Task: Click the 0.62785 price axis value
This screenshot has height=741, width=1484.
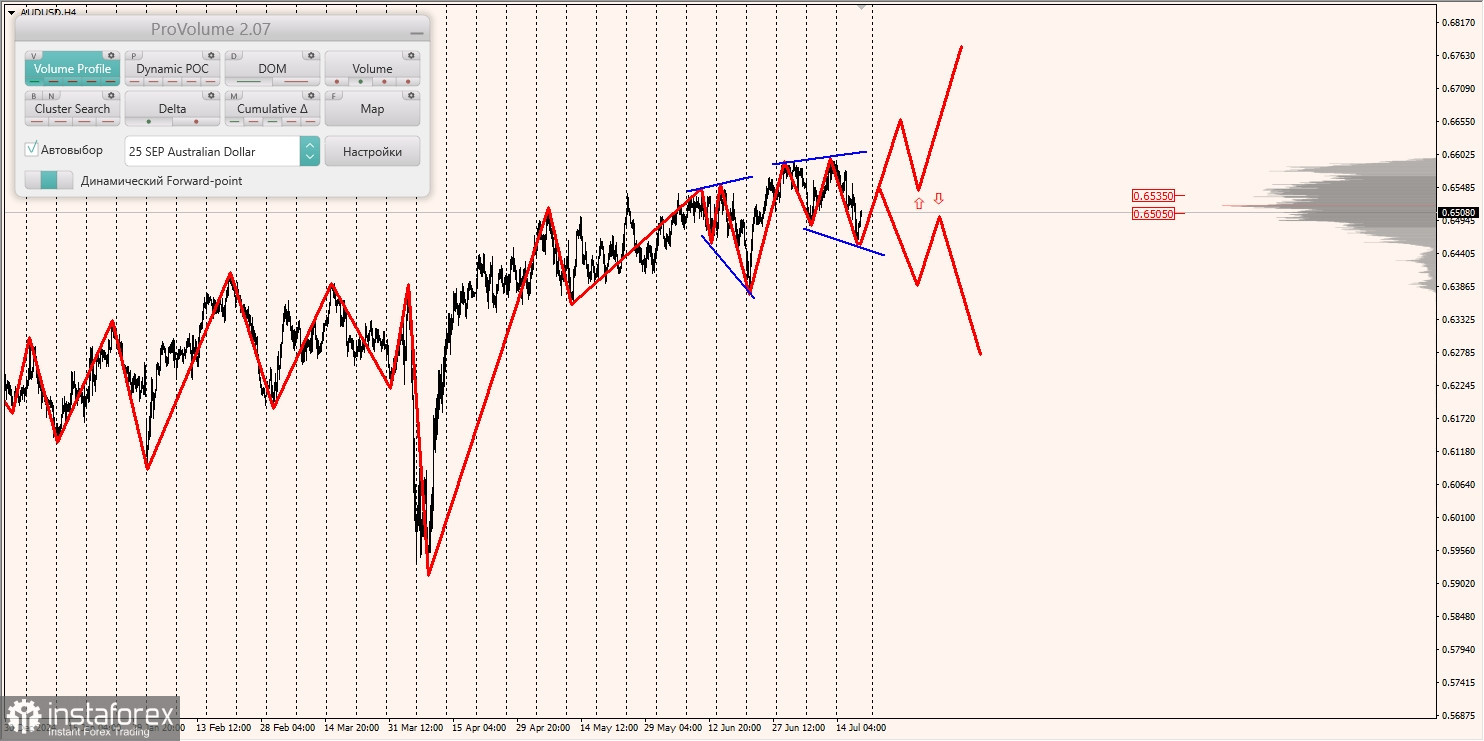Action: [1457, 353]
